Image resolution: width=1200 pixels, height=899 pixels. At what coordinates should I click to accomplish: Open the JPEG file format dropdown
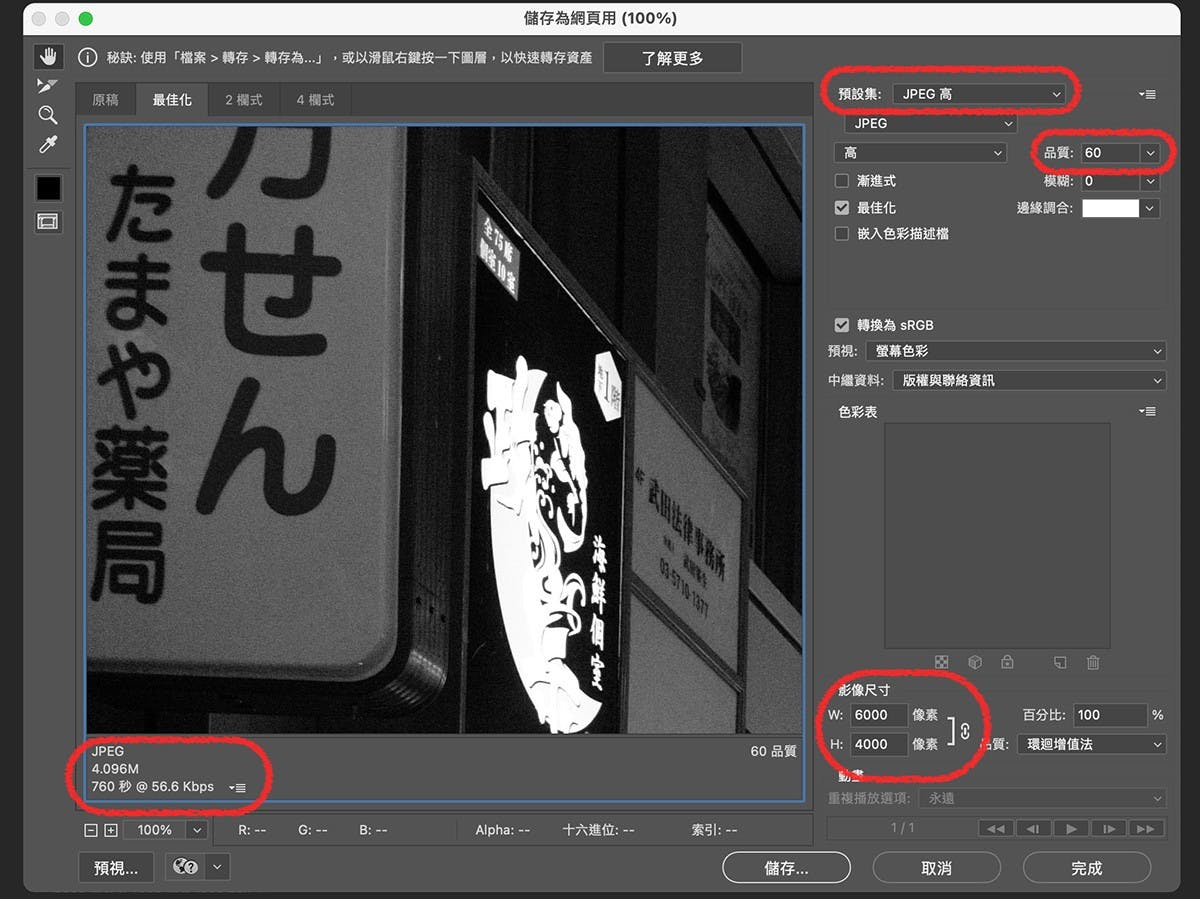930,124
